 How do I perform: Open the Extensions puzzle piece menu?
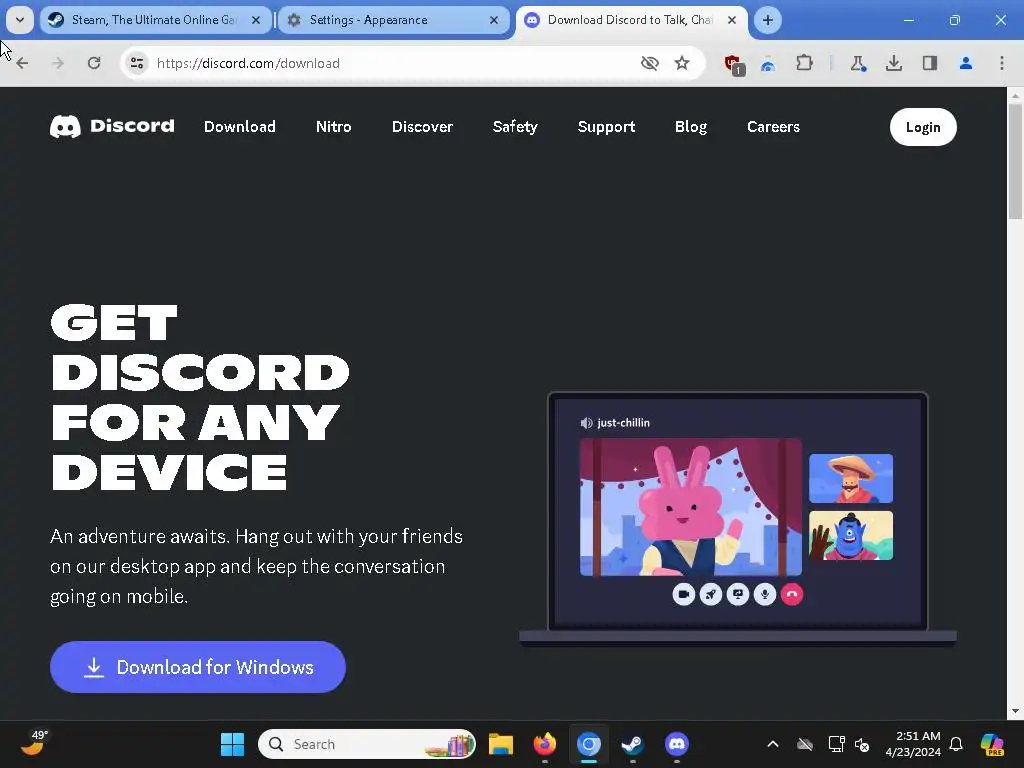805,63
